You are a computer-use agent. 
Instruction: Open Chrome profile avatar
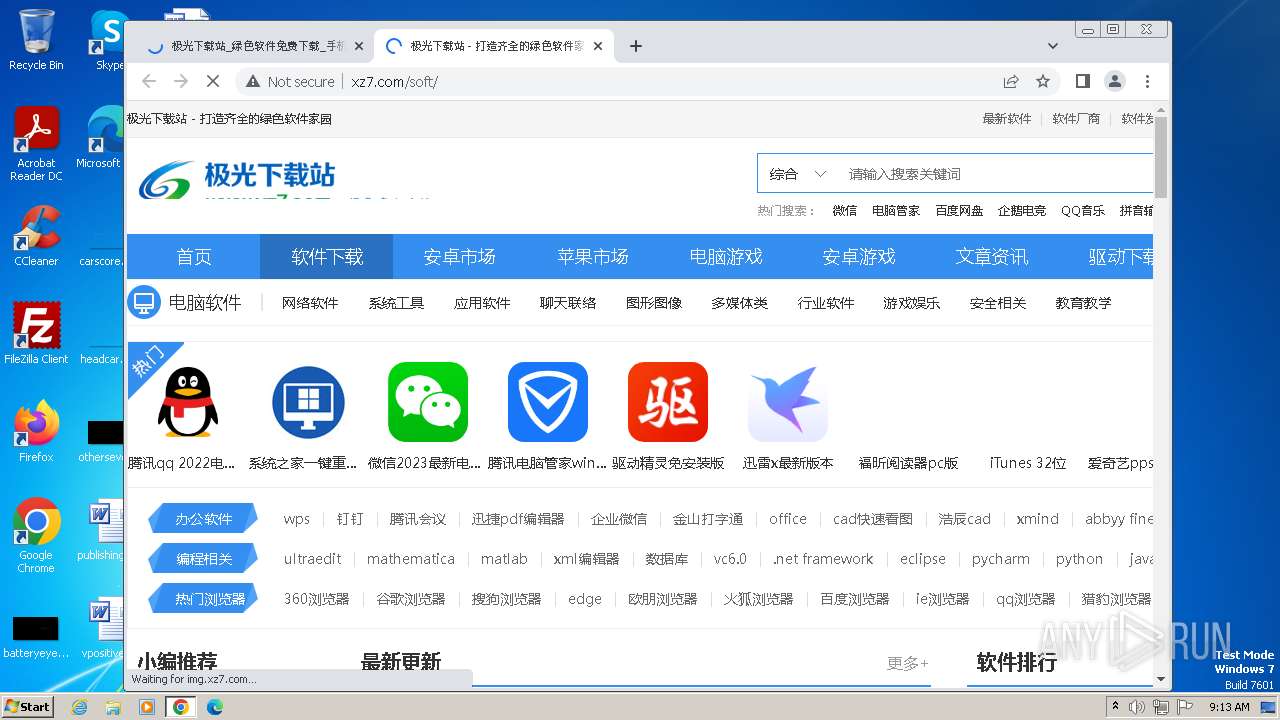(x=1114, y=81)
